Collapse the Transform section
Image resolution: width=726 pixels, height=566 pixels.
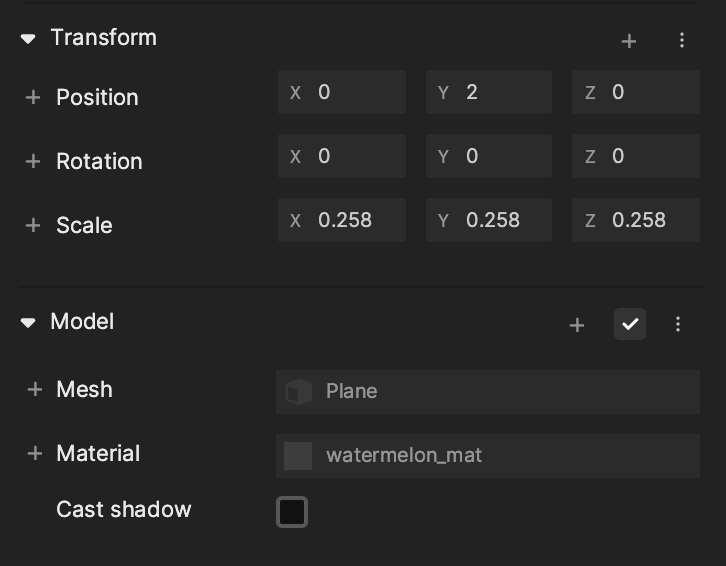[x=28, y=39]
